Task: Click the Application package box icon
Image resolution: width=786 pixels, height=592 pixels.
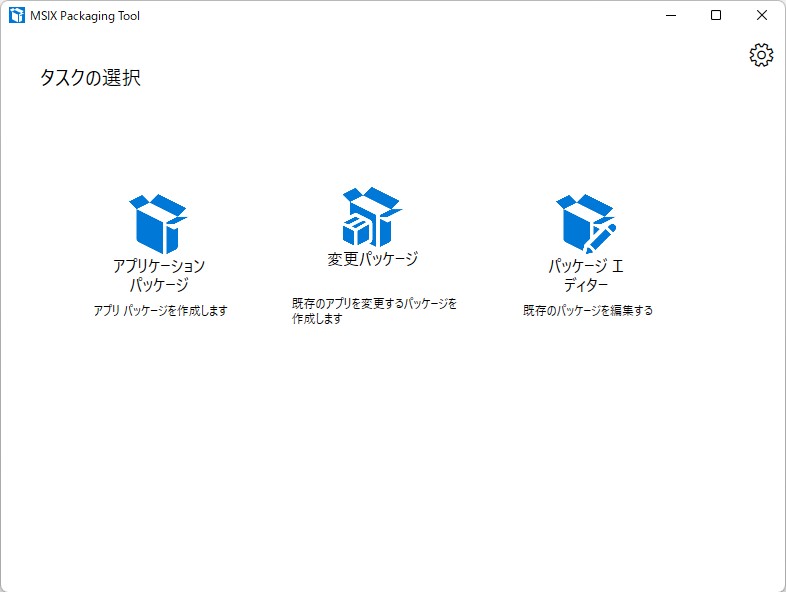Action: pos(158,224)
